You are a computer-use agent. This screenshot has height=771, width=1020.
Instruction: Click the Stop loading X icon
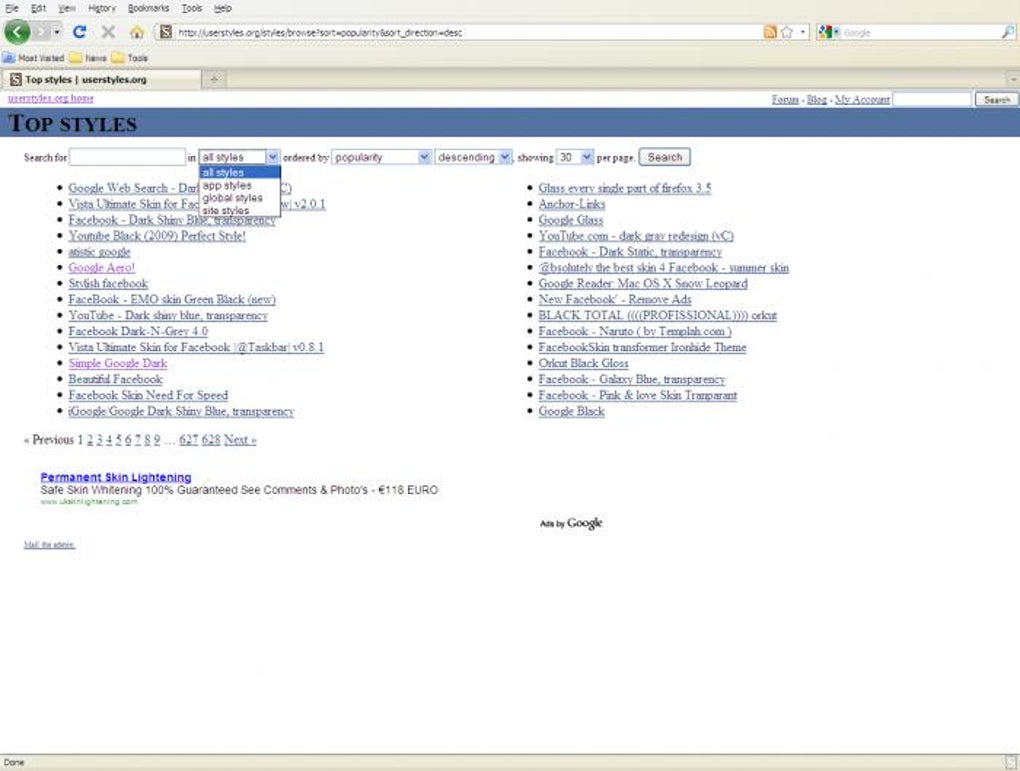[x=108, y=32]
